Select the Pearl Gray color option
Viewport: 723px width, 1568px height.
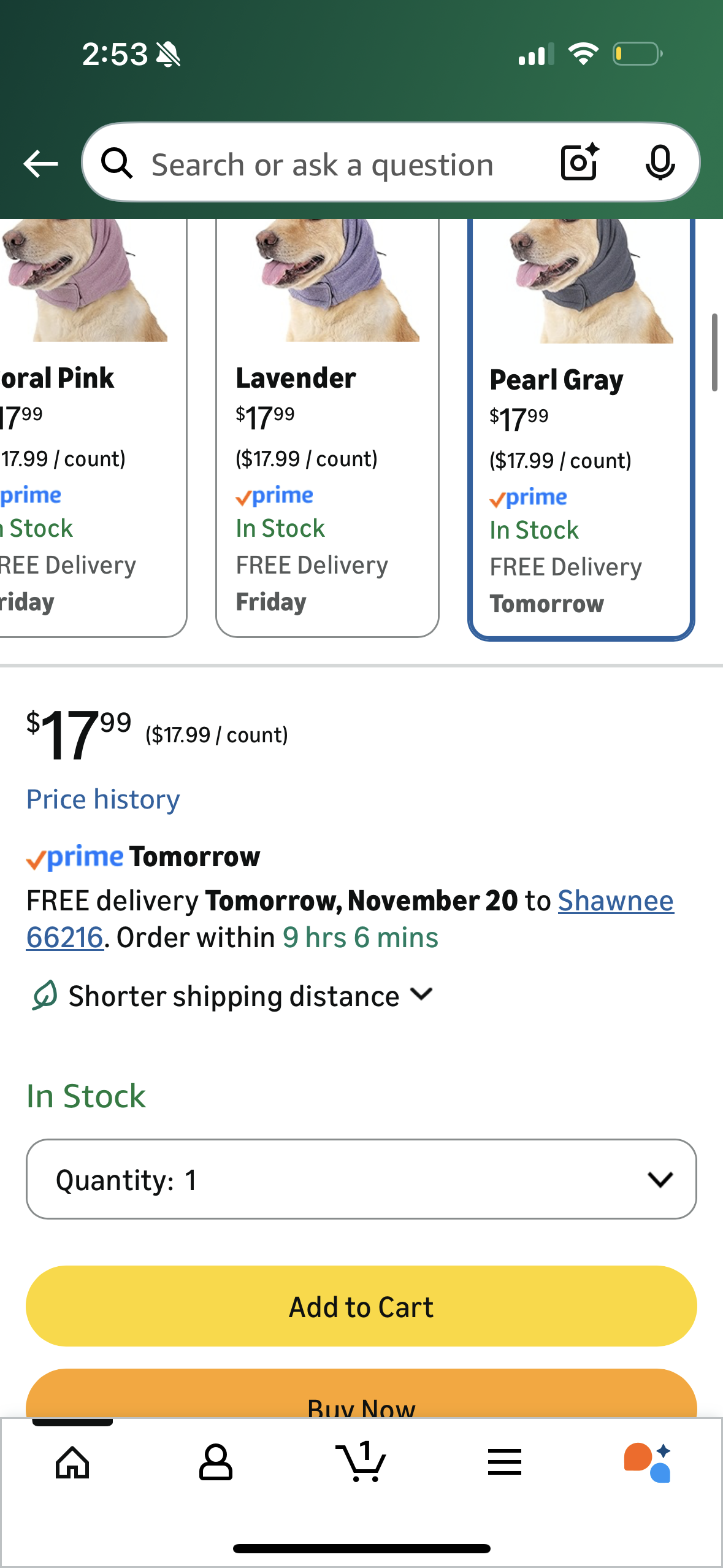[x=581, y=478]
